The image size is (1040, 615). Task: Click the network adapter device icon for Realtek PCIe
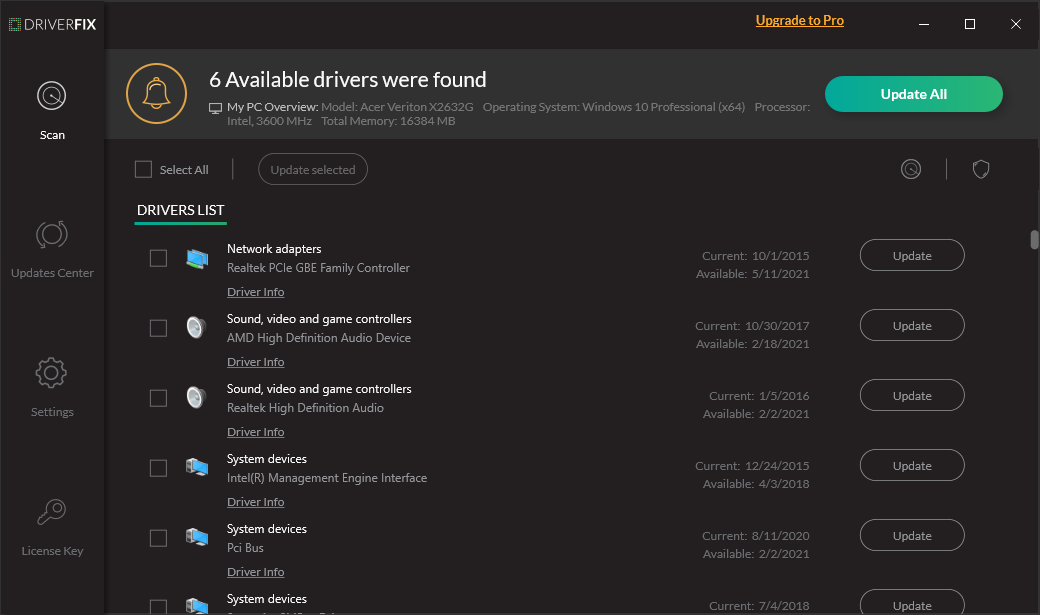(196, 257)
